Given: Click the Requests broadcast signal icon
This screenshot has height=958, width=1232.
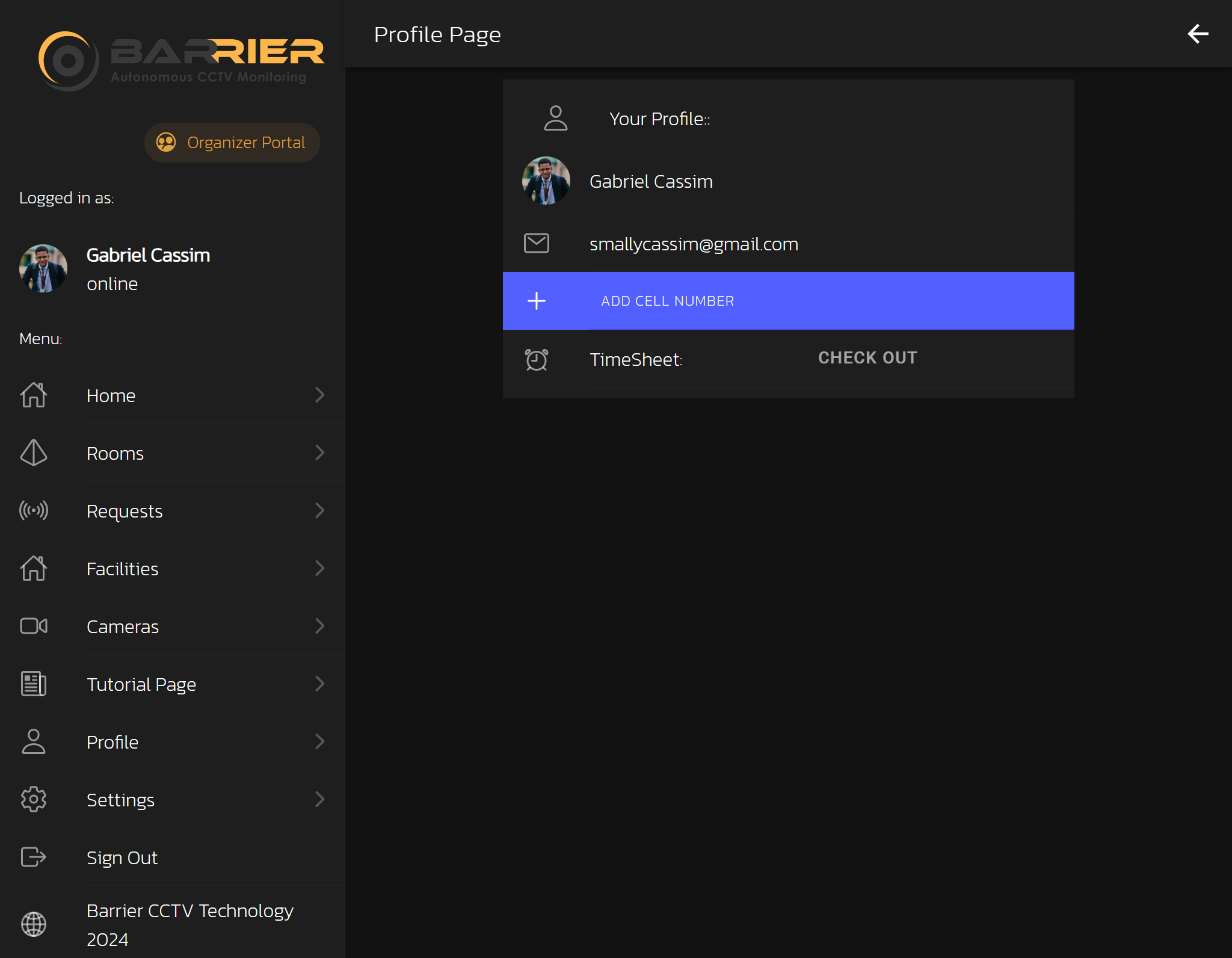Looking at the screenshot, I should pos(34,510).
